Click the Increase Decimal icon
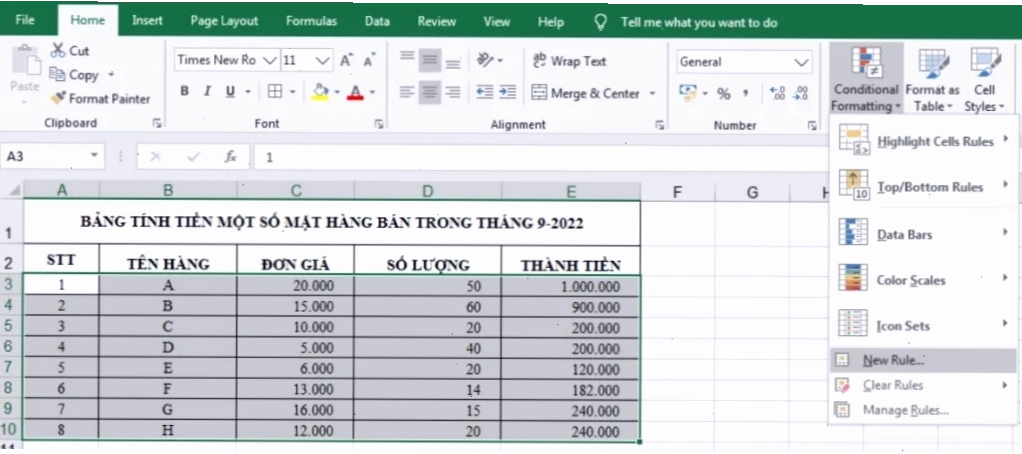Image resolution: width=1022 pixels, height=454 pixels. pos(778,93)
